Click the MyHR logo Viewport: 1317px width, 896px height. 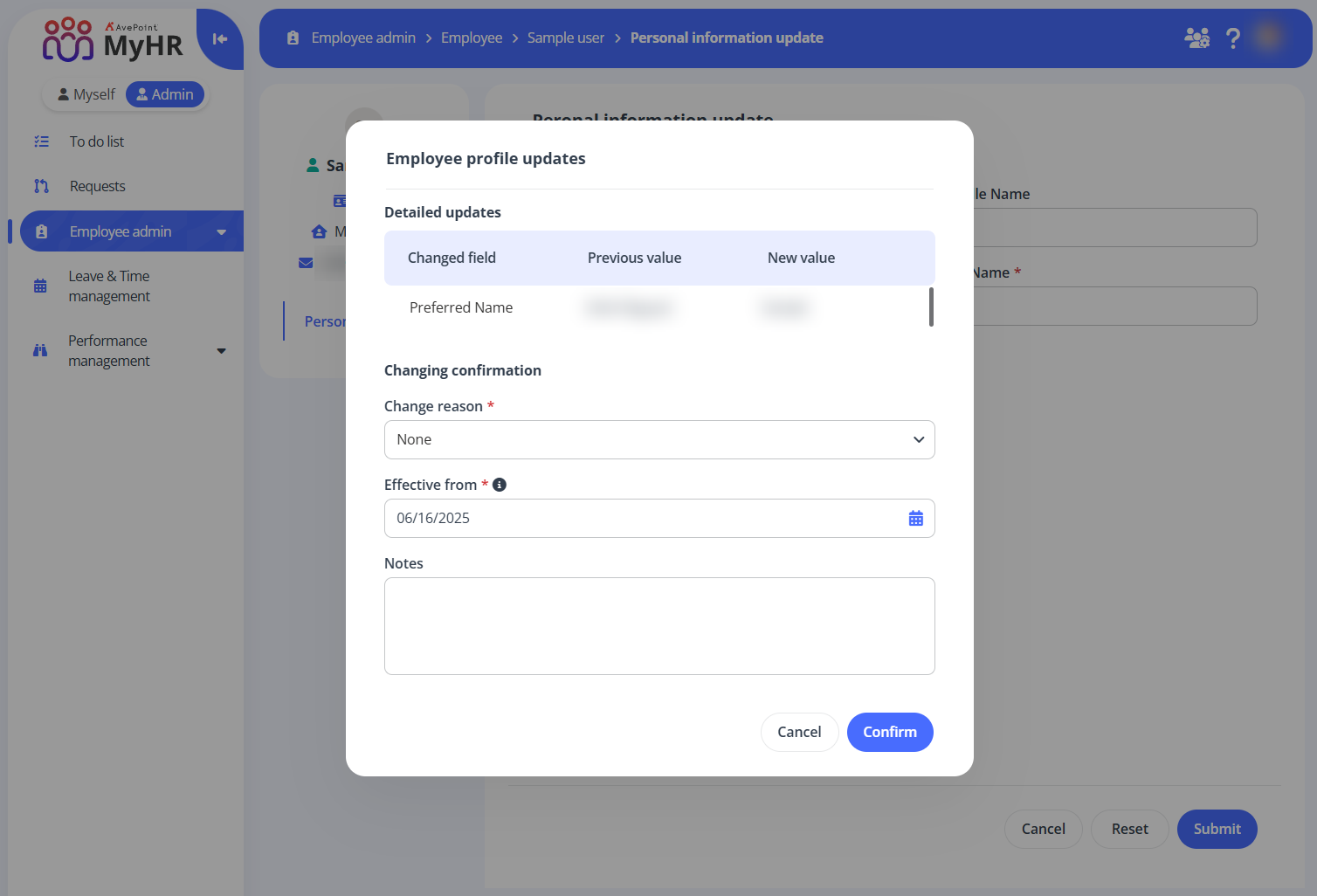(x=114, y=40)
